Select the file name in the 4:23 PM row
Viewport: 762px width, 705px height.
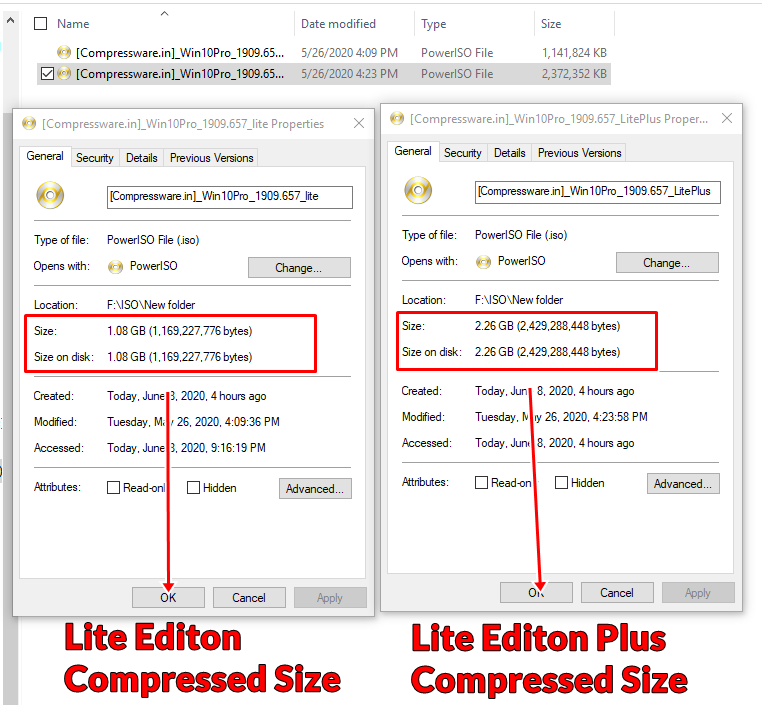pyautogui.click(x=180, y=74)
